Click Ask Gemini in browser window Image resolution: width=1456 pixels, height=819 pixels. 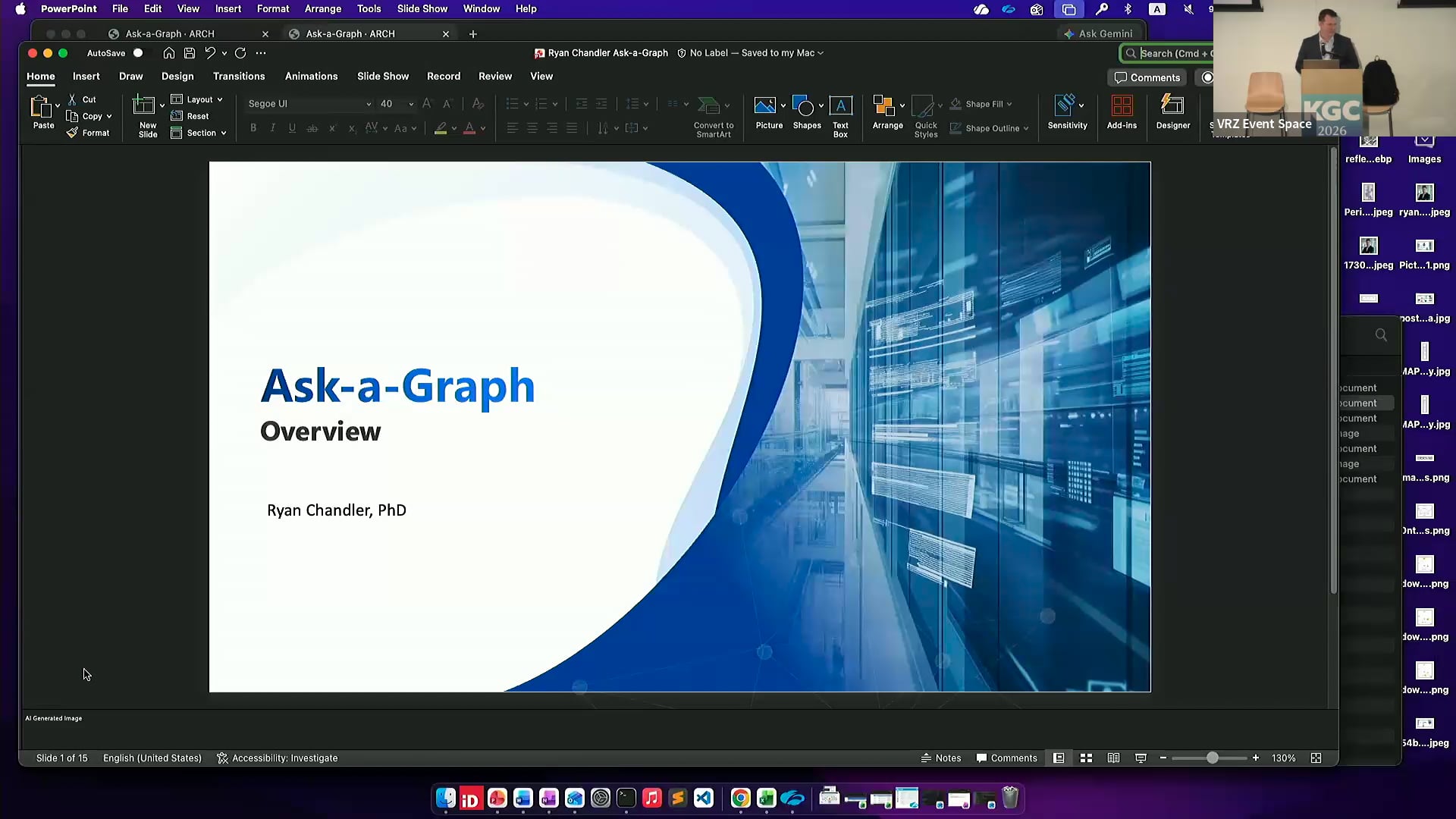[x=1098, y=33]
